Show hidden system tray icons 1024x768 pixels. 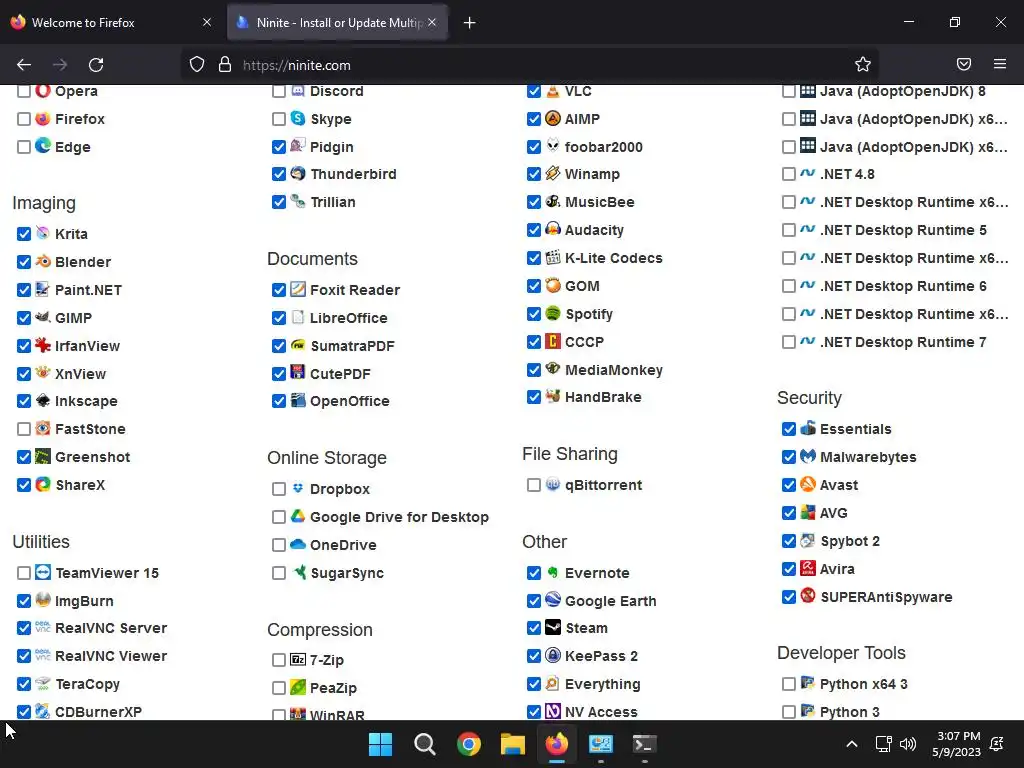[x=852, y=744]
